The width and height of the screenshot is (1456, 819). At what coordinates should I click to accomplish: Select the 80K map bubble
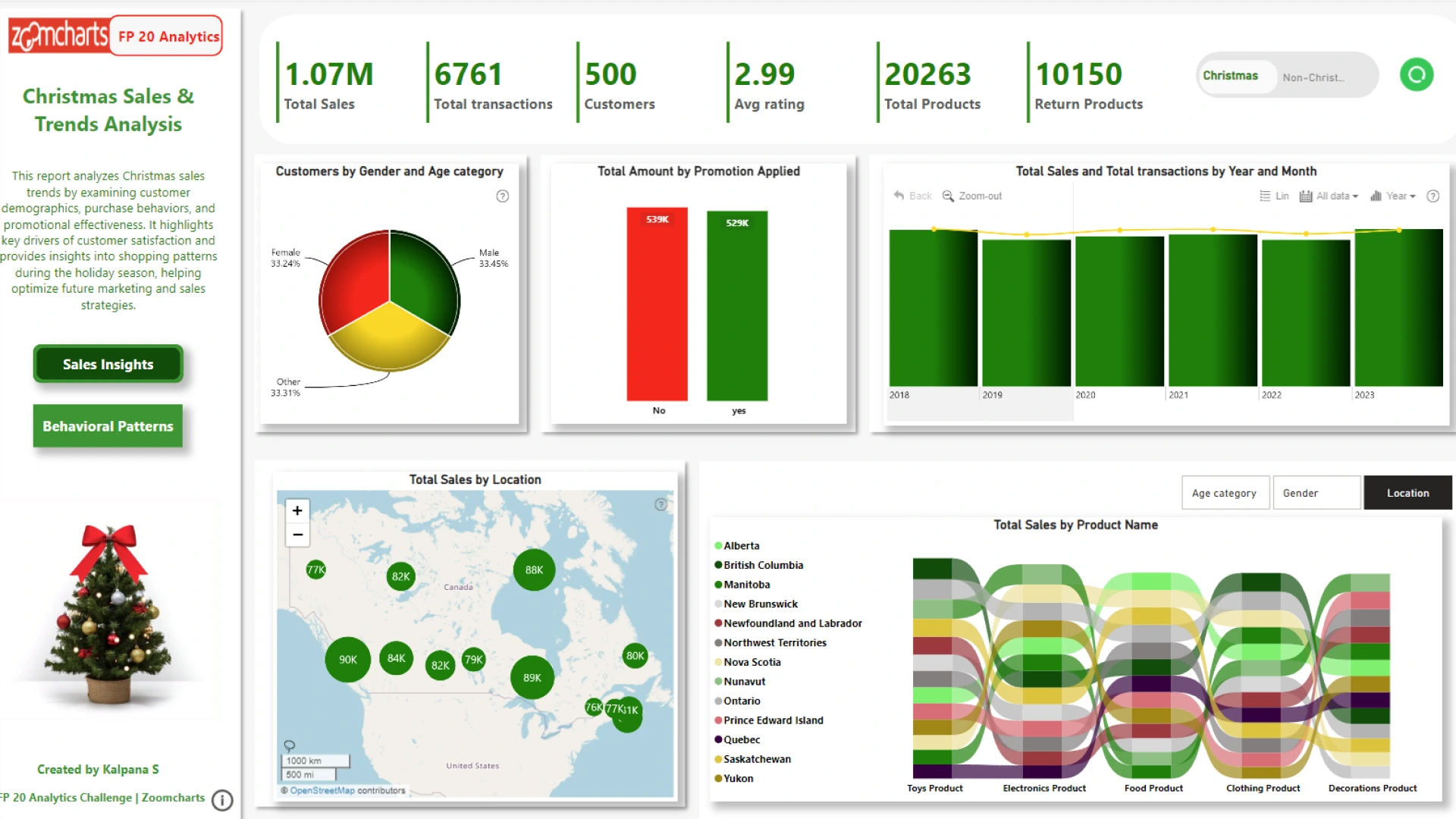pyautogui.click(x=635, y=656)
